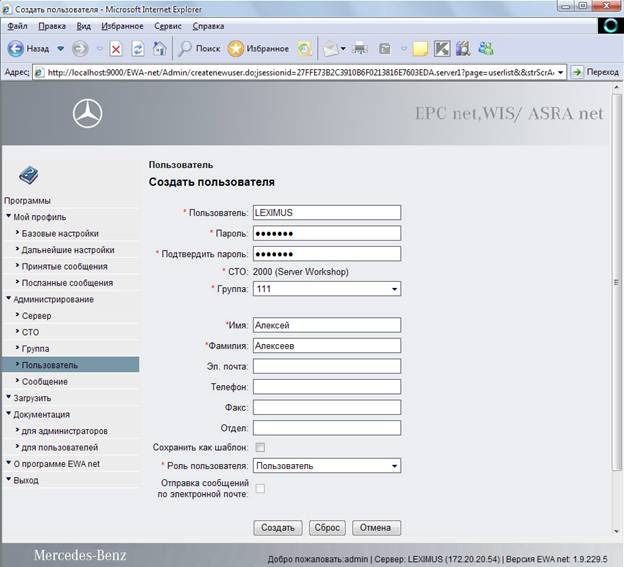
Task: Open the blue help book icon
Action: tap(28, 175)
